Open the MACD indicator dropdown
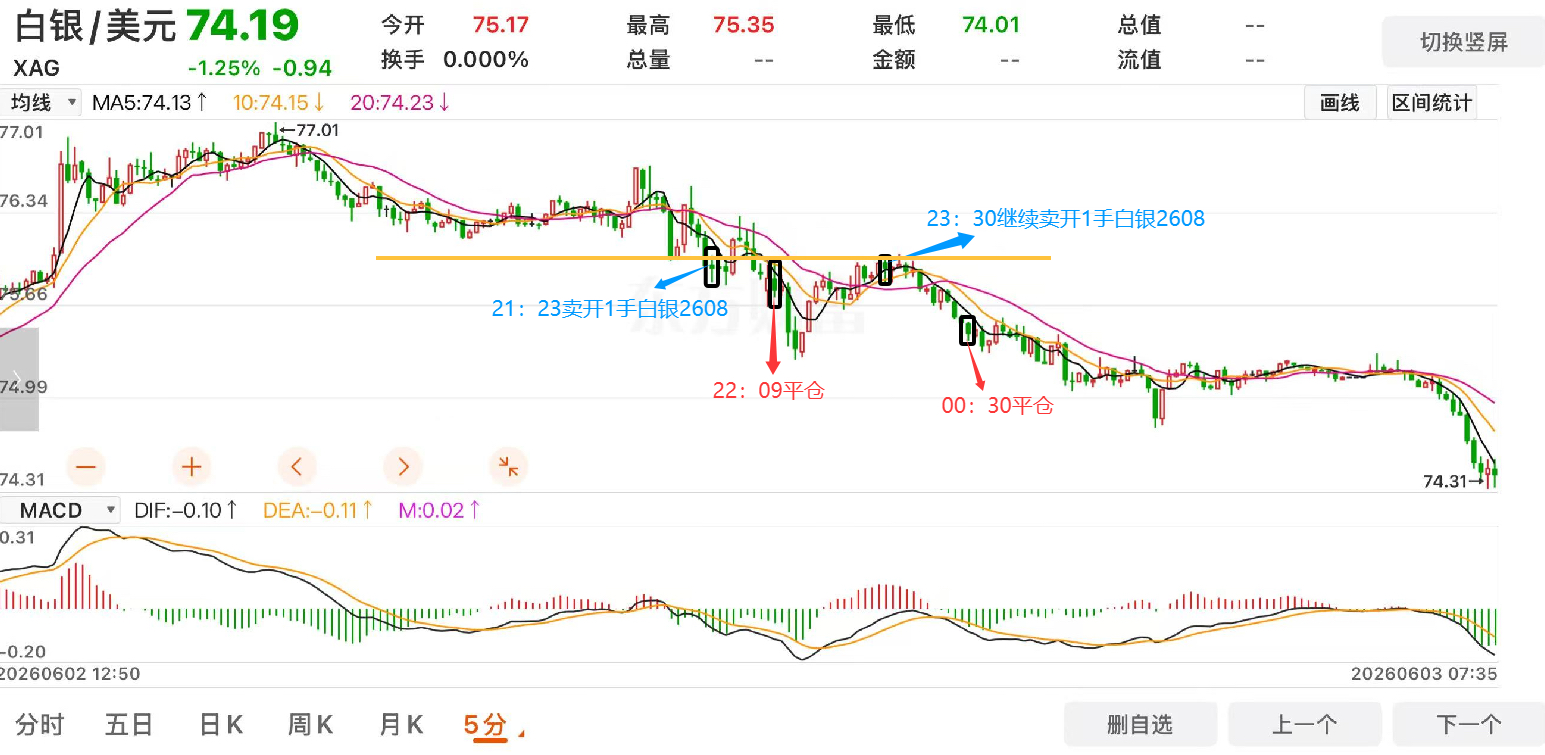Image resolution: width=1545 pixels, height=755 pixels. [x=62, y=511]
